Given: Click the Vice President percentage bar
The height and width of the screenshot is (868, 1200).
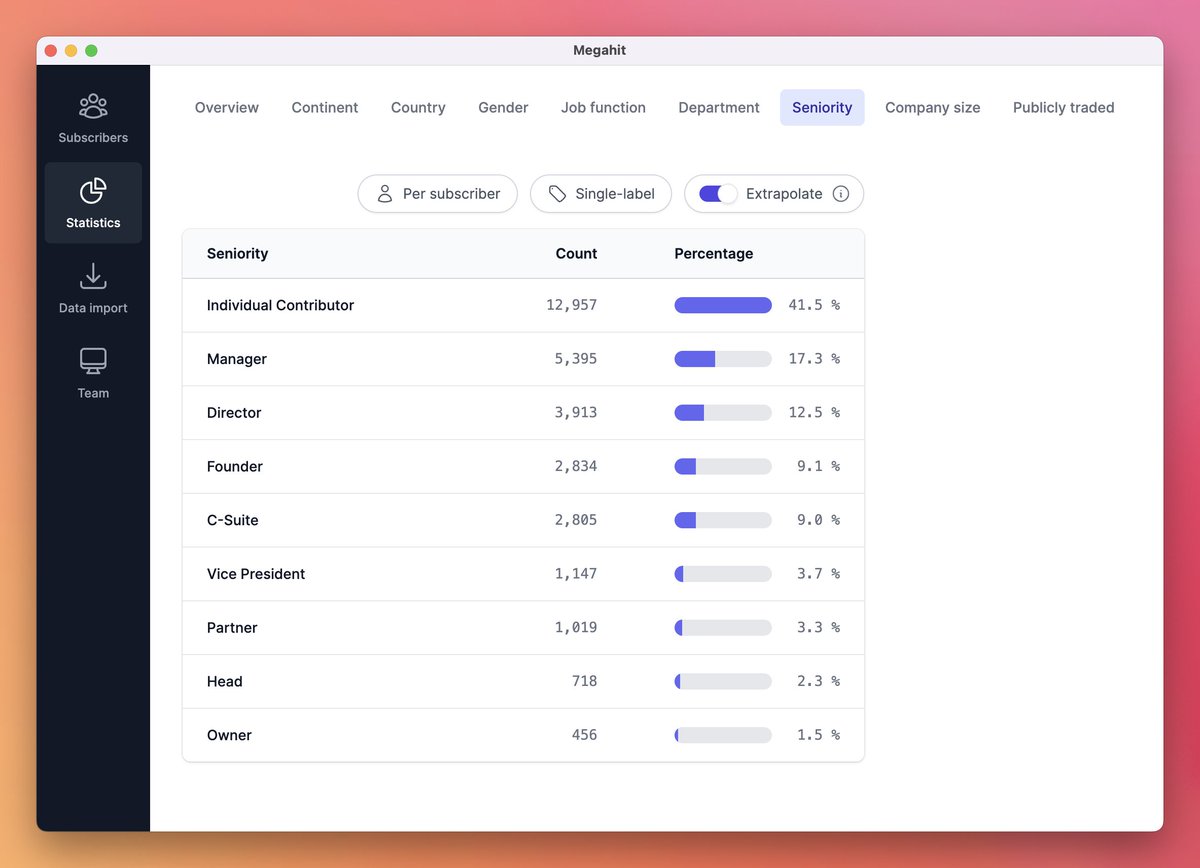Looking at the screenshot, I should (x=723, y=574).
